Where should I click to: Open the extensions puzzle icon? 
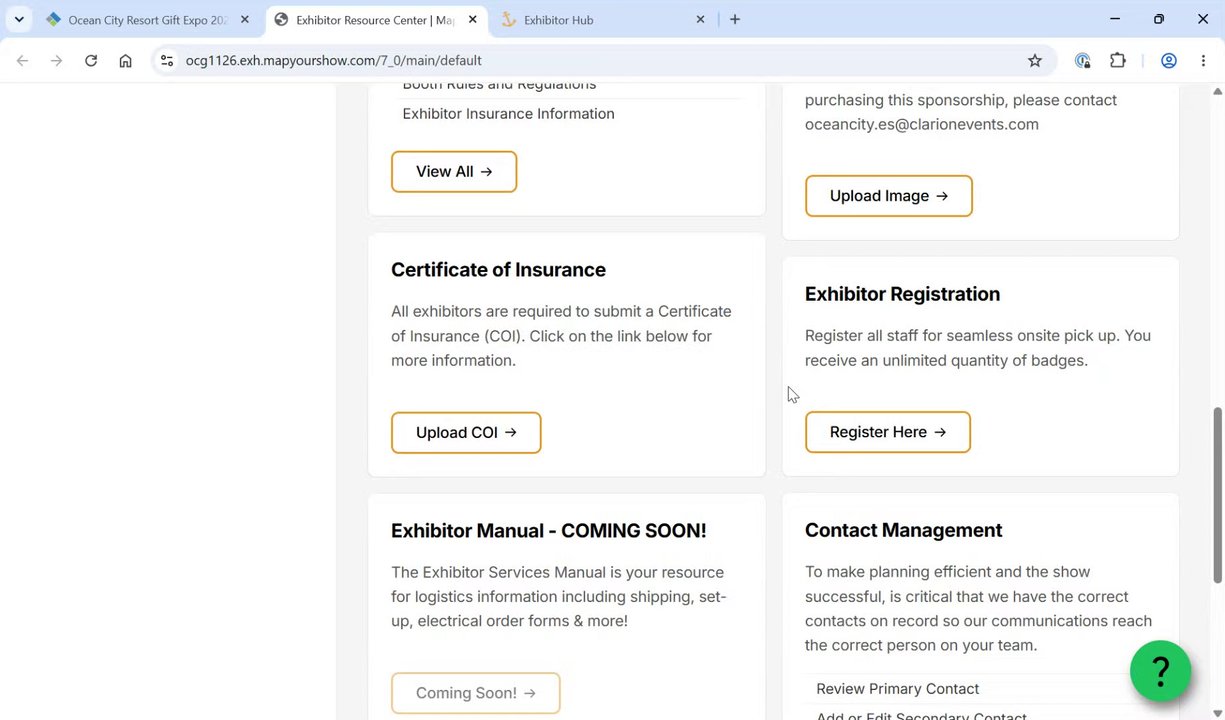(1118, 61)
